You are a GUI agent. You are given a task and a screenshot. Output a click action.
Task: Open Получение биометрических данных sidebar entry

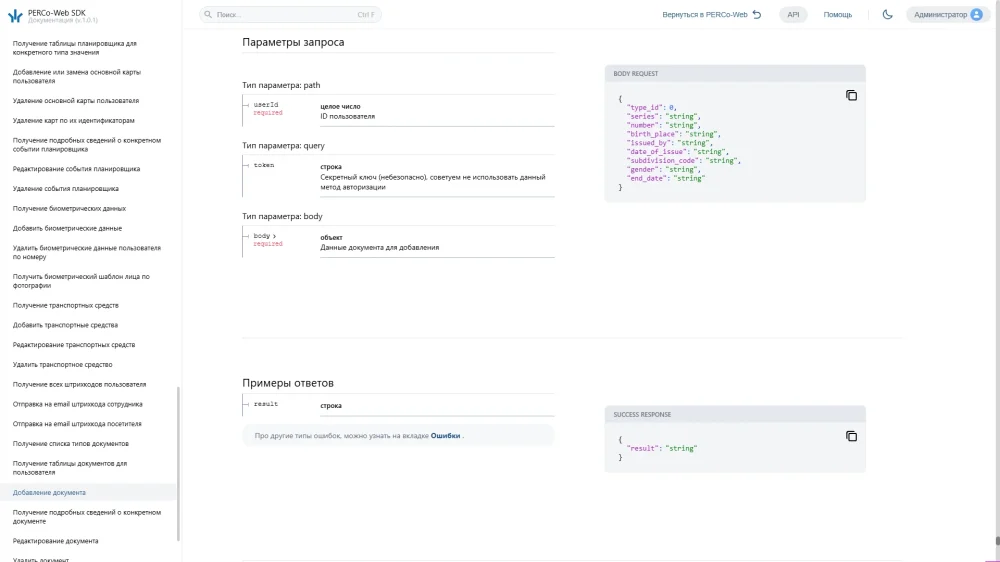[70, 209]
